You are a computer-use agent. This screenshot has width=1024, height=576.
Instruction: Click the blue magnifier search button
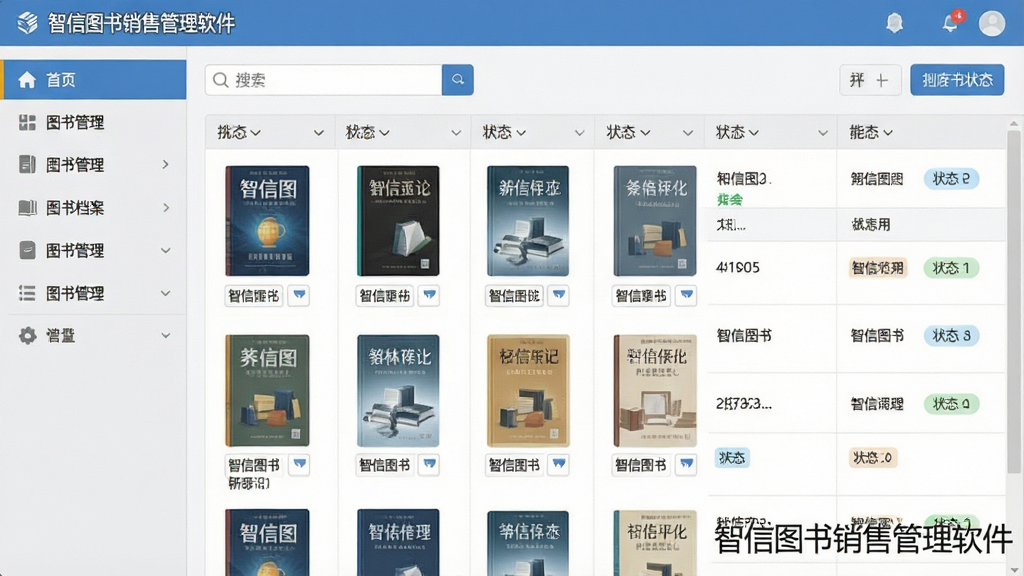pos(458,80)
